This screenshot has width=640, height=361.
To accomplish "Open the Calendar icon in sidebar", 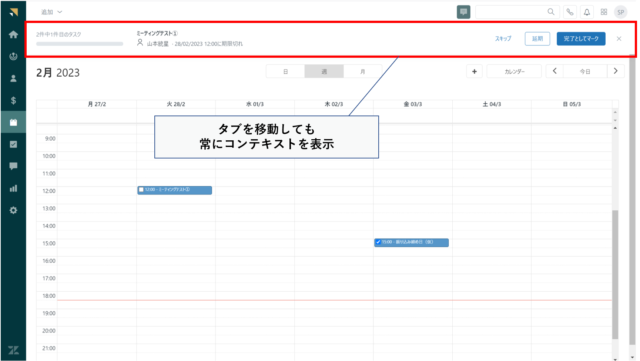I will [13, 122].
